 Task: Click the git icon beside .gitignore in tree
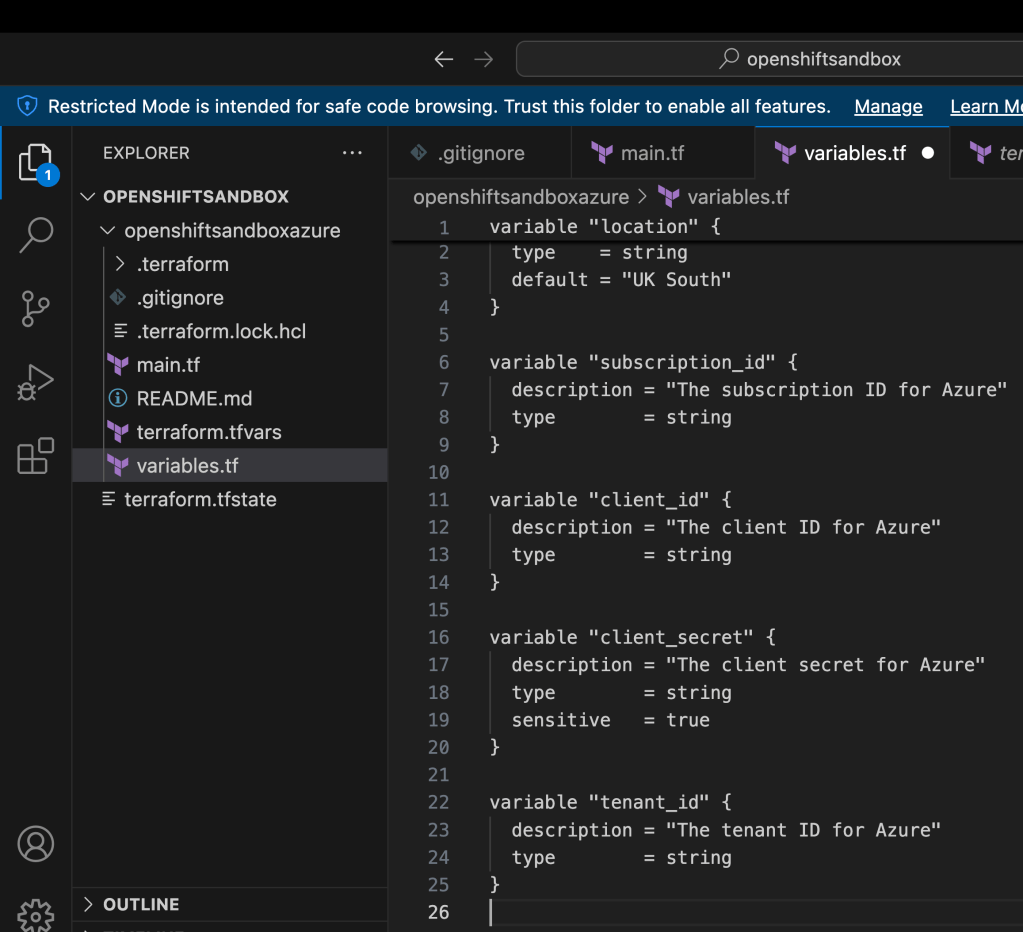(x=117, y=297)
